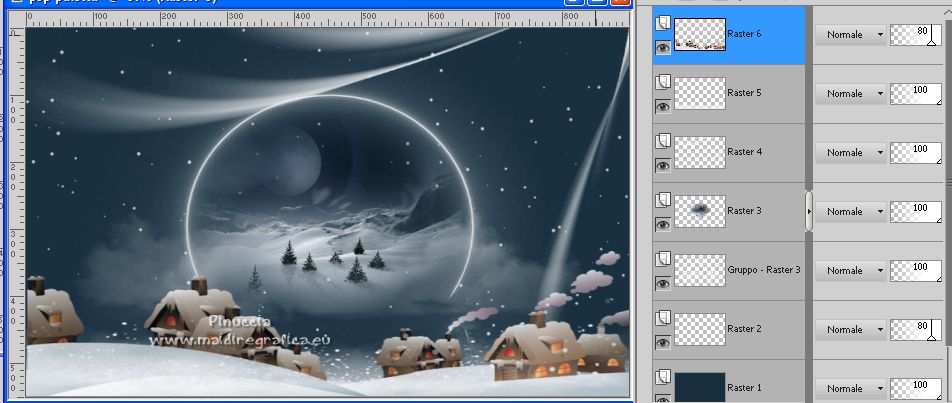Screen dimensions: 952x403
Task: Click the opacity slider of Raster 1
Action: click(916, 388)
